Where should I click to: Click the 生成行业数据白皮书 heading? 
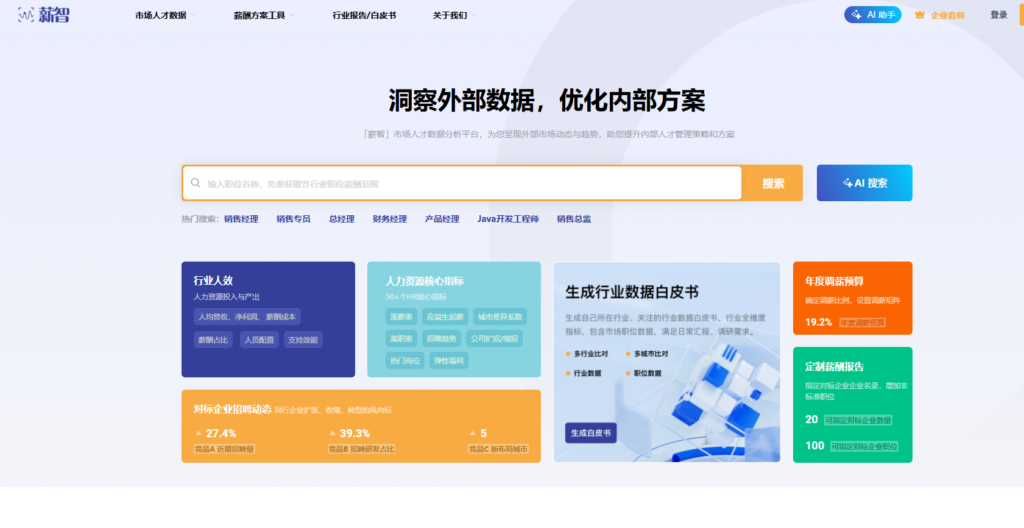click(x=632, y=292)
